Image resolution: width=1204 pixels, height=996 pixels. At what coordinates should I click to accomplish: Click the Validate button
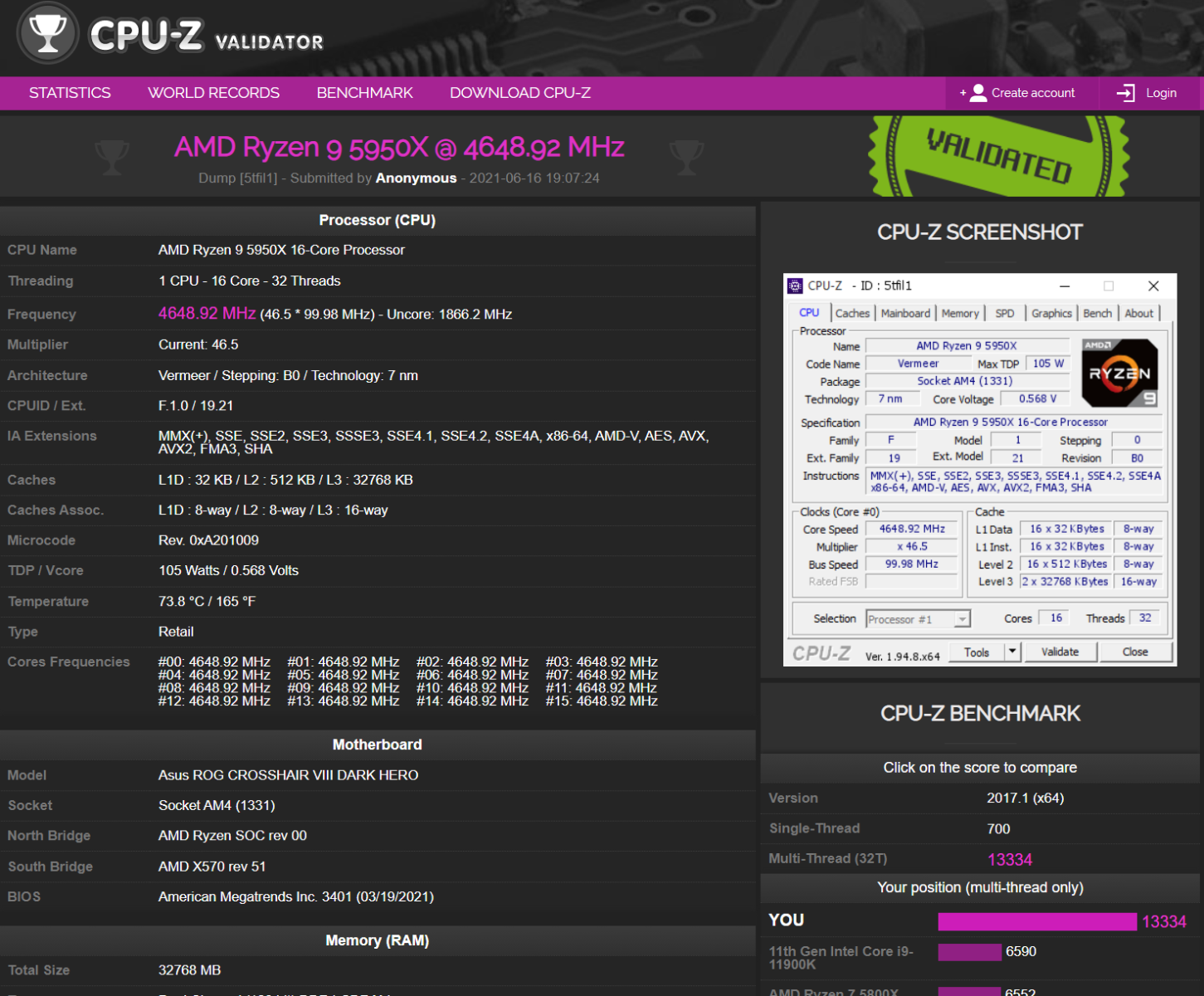(x=1060, y=652)
